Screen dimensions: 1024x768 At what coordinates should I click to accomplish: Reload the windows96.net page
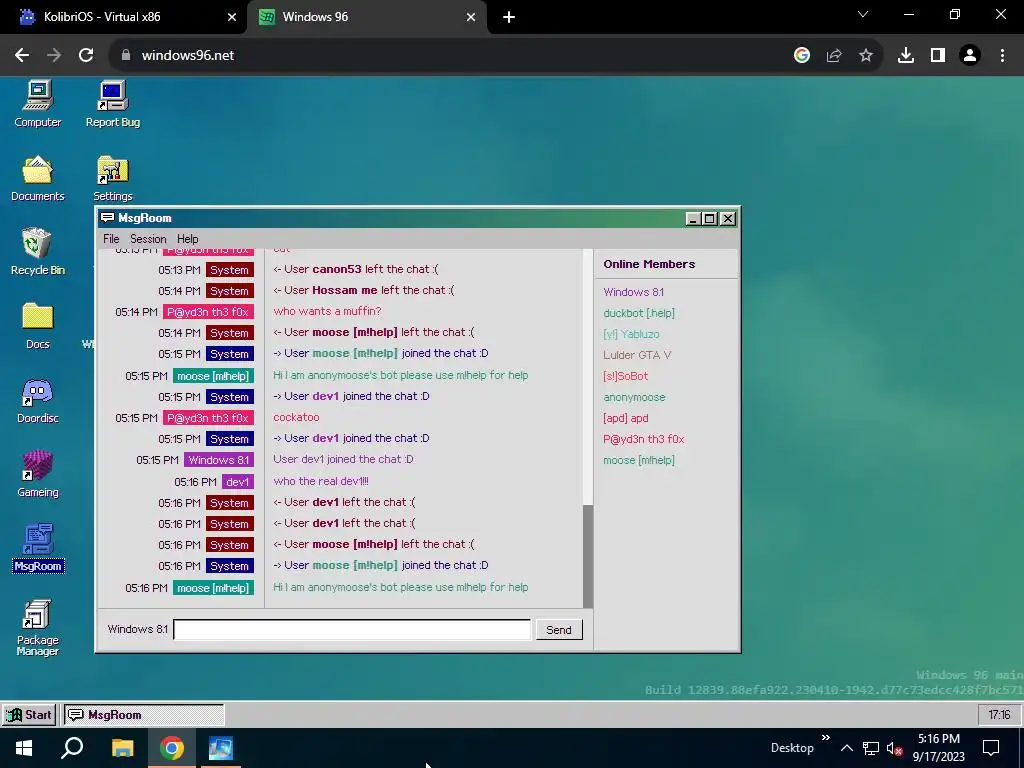[x=86, y=55]
